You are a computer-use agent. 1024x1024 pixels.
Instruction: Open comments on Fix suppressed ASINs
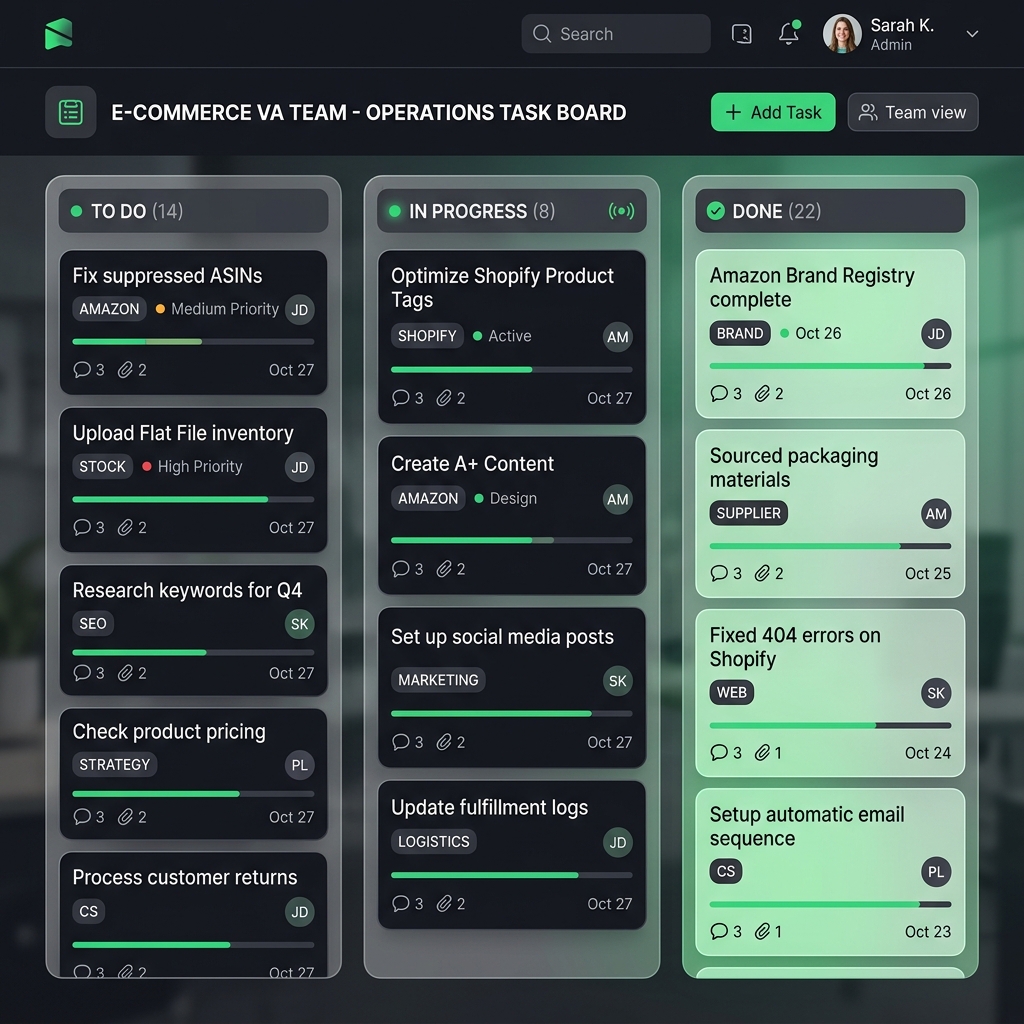pos(89,370)
